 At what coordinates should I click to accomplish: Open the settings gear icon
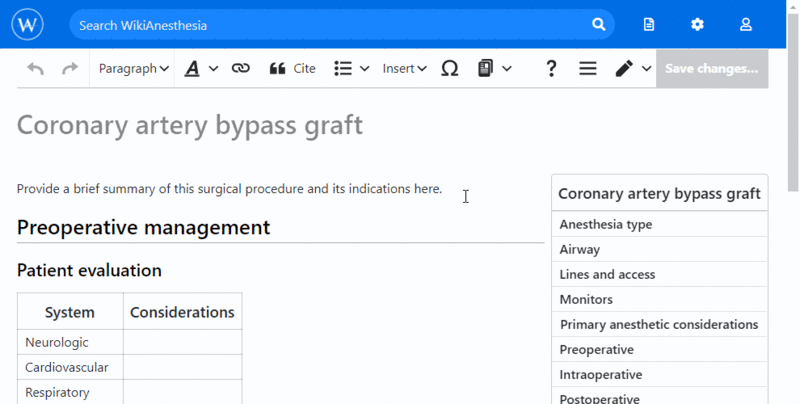click(x=697, y=24)
